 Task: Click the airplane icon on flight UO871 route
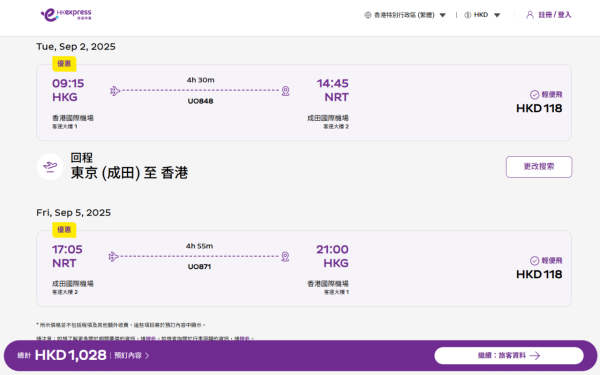click(114, 256)
